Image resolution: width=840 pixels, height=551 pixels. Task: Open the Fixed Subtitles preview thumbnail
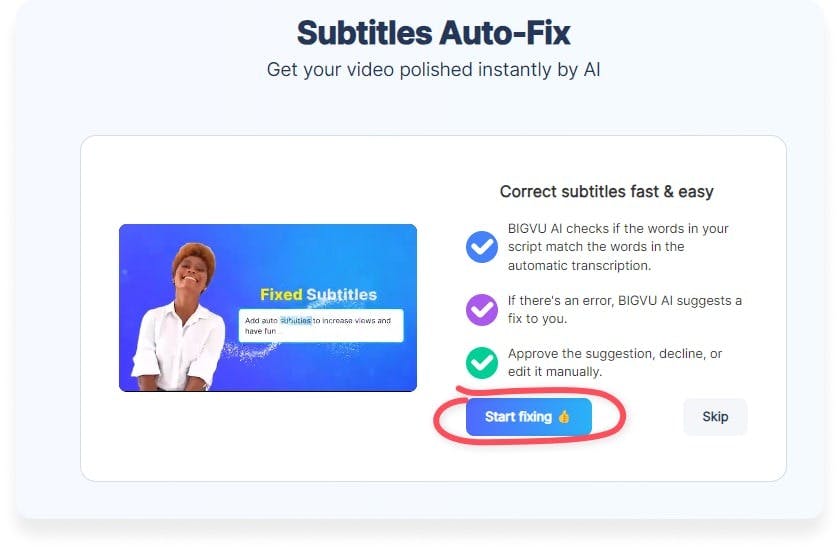(268, 307)
